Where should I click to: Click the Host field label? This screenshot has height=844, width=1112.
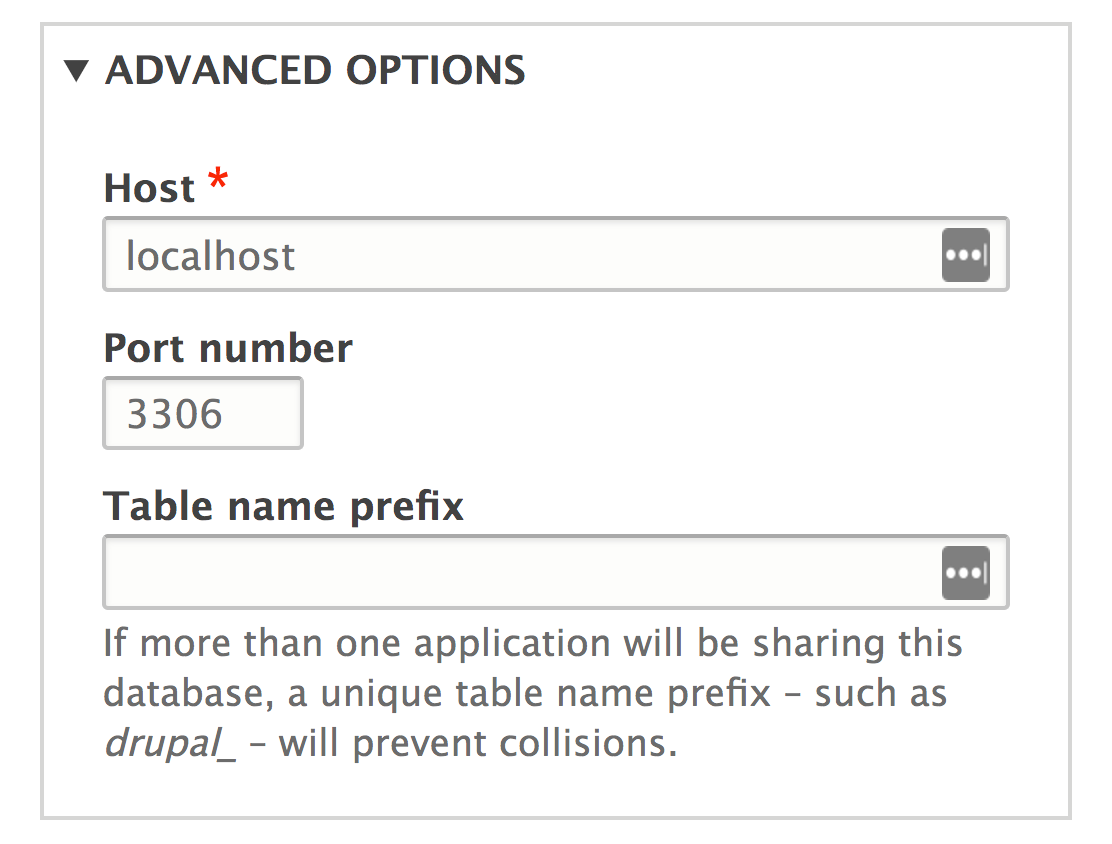coord(150,188)
